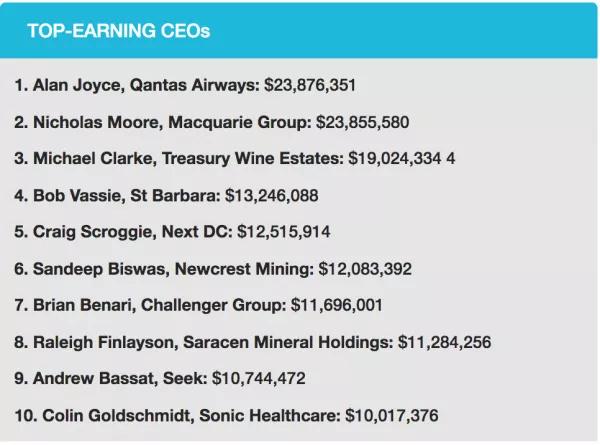Select the Brian Benari, Challenger Group entry
This screenshot has height=445, width=600.
click(150, 305)
